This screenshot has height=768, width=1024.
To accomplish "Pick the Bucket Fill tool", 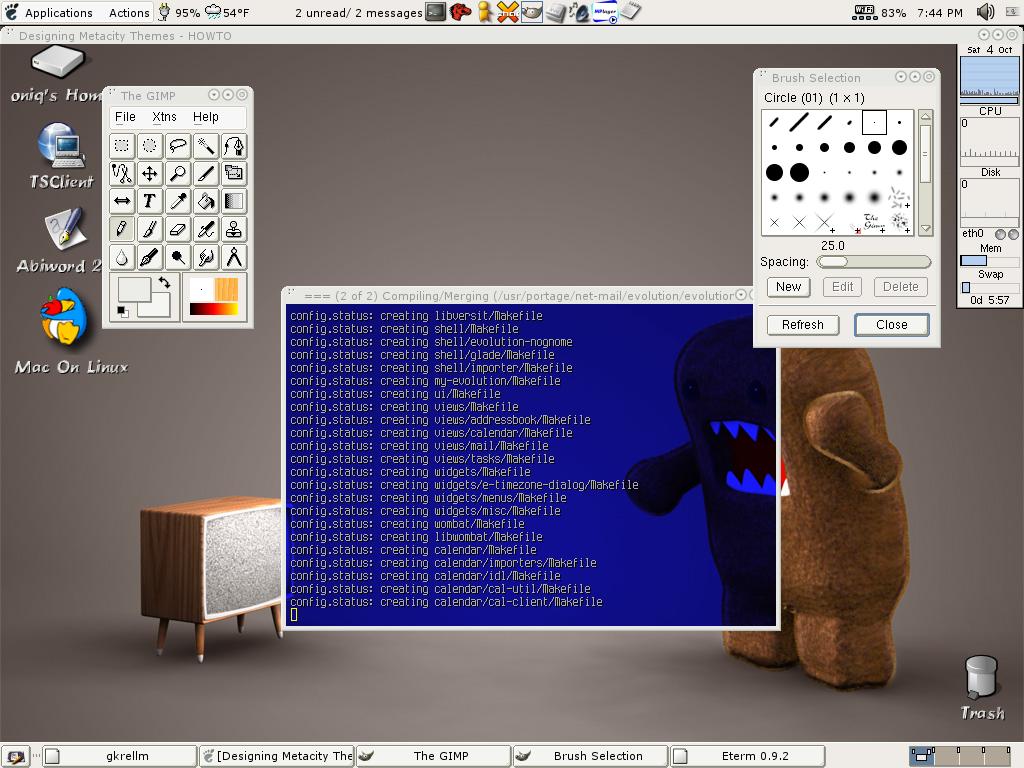I will click(206, 201).
